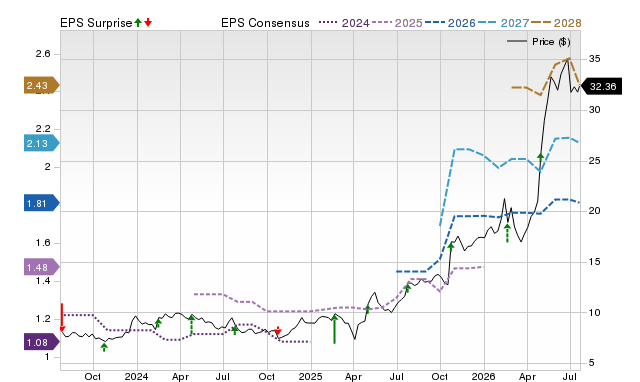640x382 pixels.
Task: Click the 2.13 value tag for 2027
Action: (x=42, y=143)
